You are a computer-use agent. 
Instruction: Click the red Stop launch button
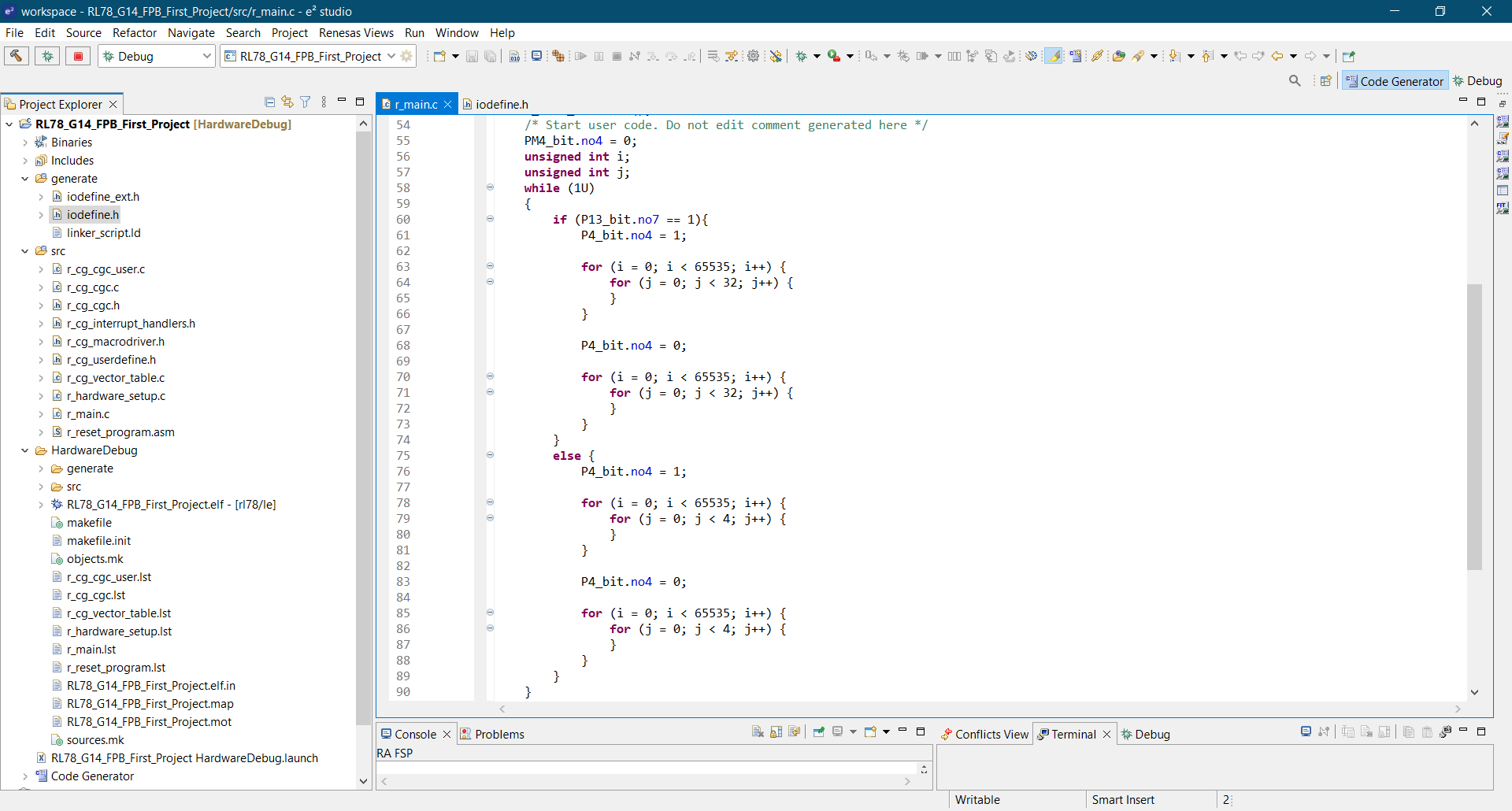click(78, 56)
